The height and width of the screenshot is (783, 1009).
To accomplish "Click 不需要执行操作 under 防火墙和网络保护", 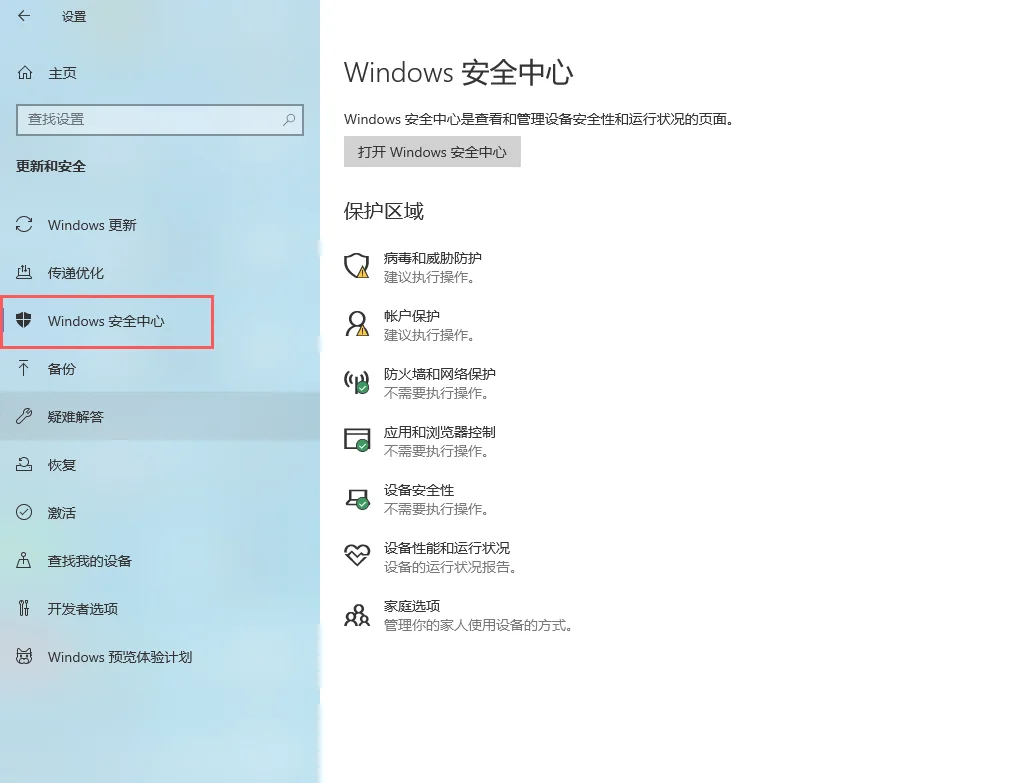I will pyautogui.click(x=436, y=393).
